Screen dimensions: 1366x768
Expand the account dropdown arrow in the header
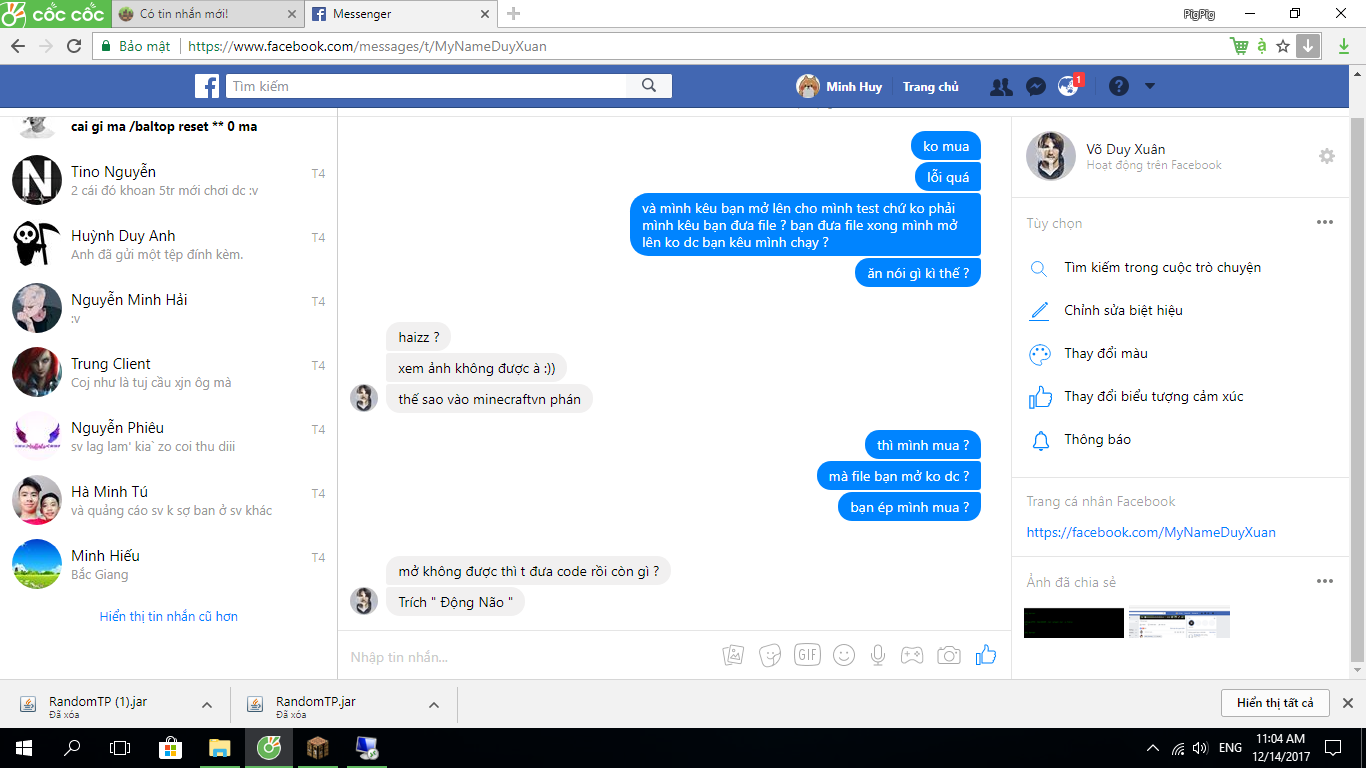tap(1150, 87)
